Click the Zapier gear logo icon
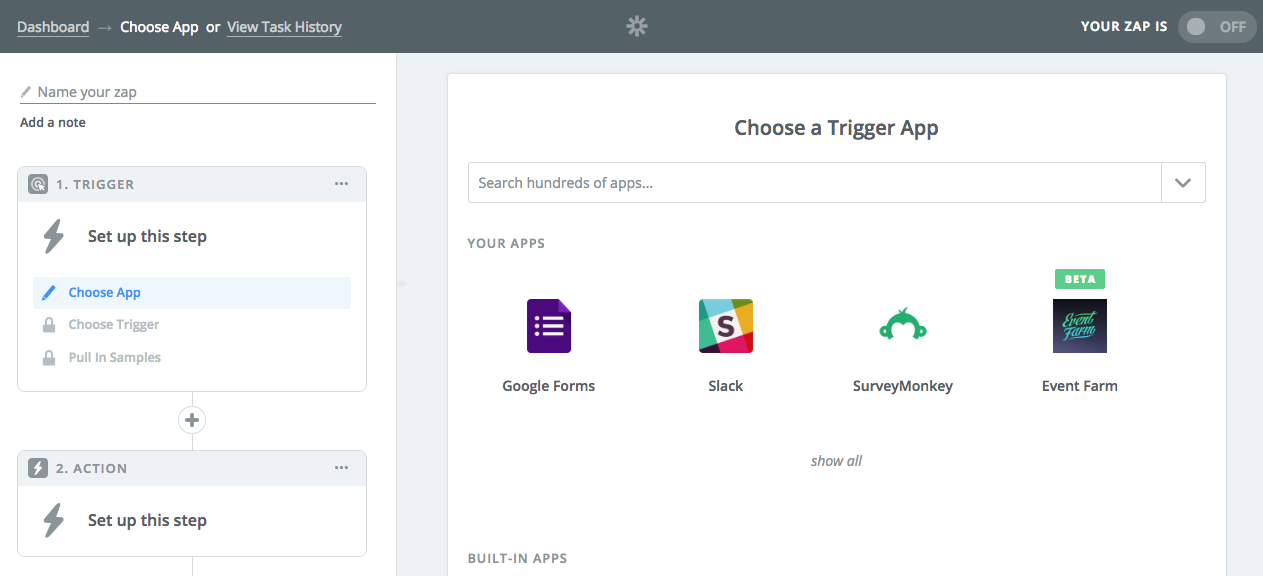The image size is (1263, 576). point(637,27)
